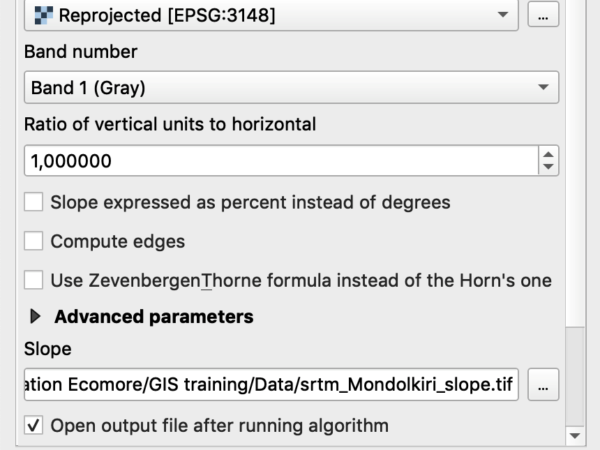The width and height of the screenshot is (600, 450).
Task: Open the Band 1 (Gray) dropdown
Action: pyautogui.click(x=291, y=87)
